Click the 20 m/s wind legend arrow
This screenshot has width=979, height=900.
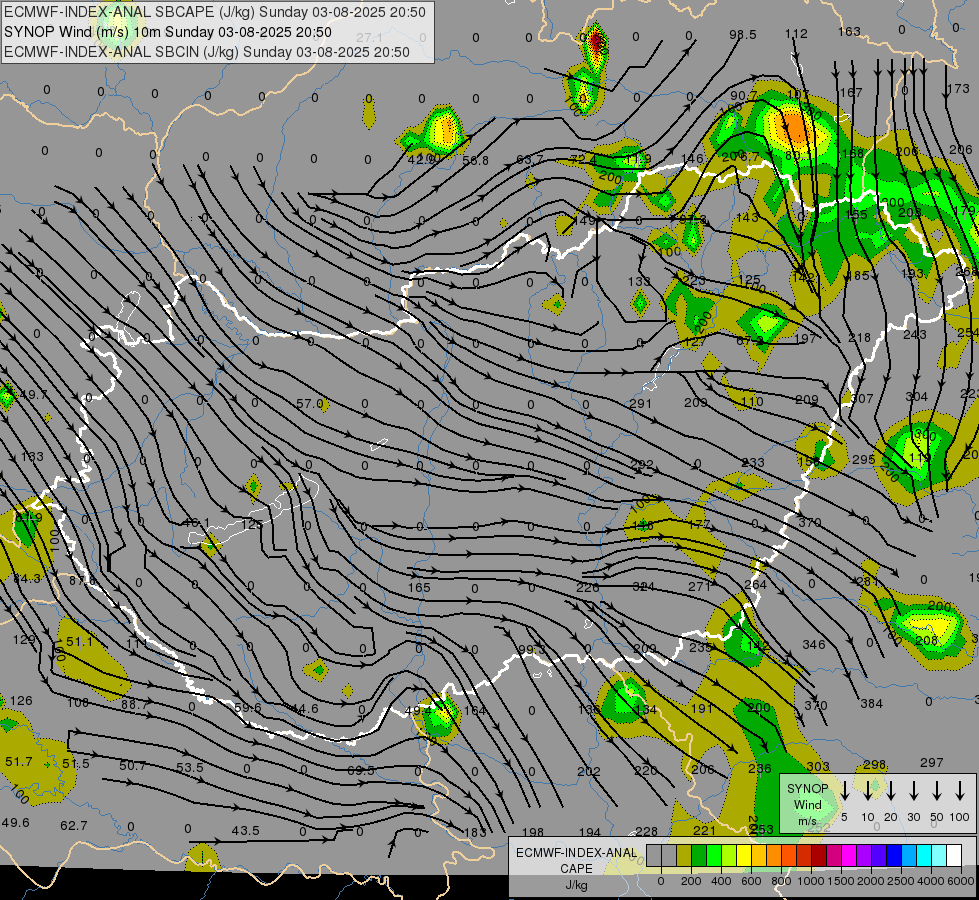(x=891, y=791)
